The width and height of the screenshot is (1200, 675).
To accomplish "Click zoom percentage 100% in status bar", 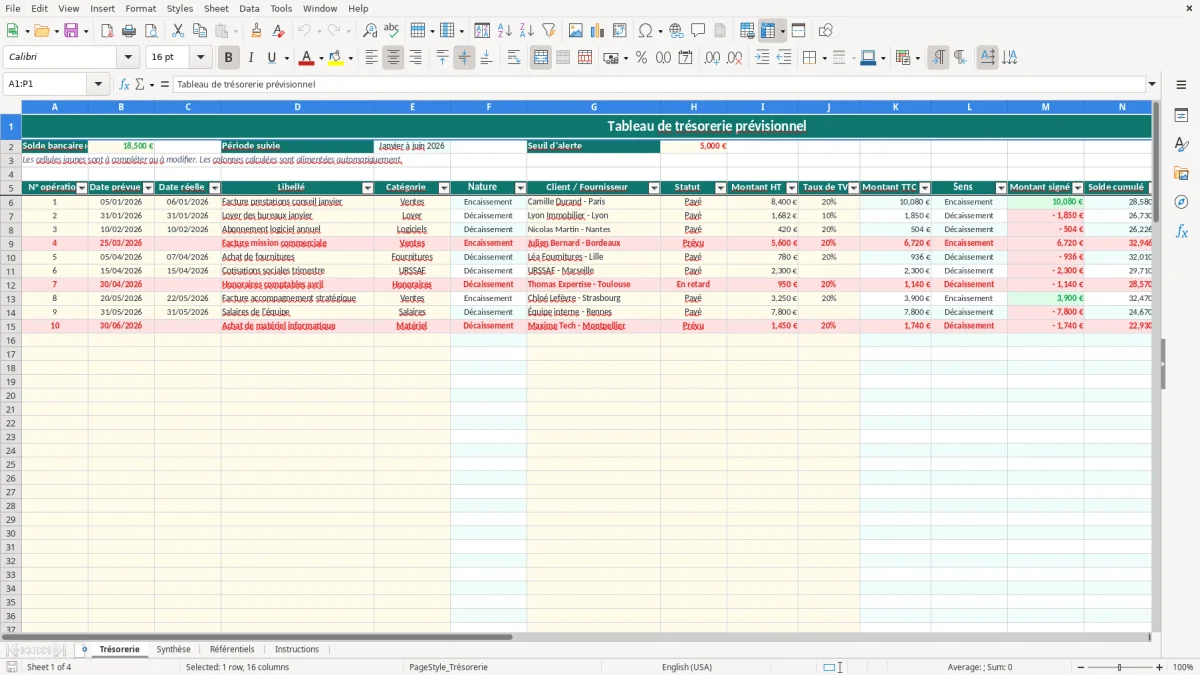I will pyautogui.click(x=1182, y=667).
